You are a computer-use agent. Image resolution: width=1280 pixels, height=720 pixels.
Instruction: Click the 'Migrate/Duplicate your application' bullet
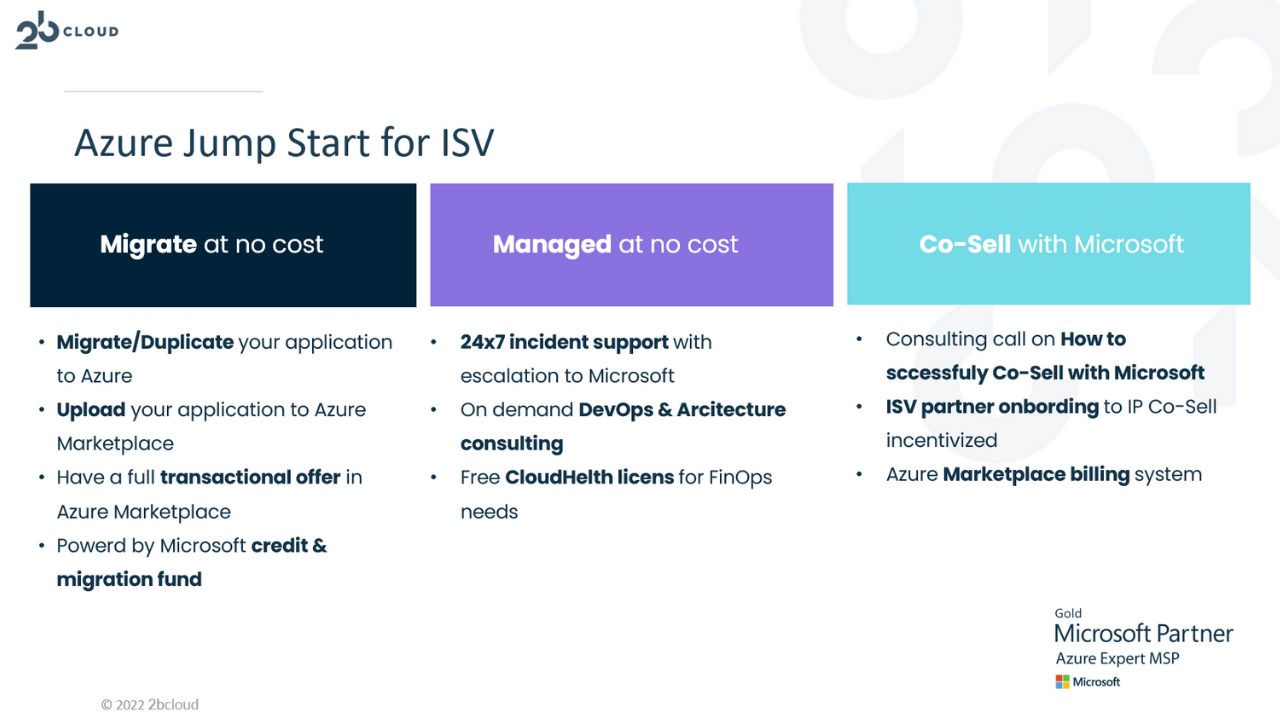pyautogui.click(x=224, y=343)
